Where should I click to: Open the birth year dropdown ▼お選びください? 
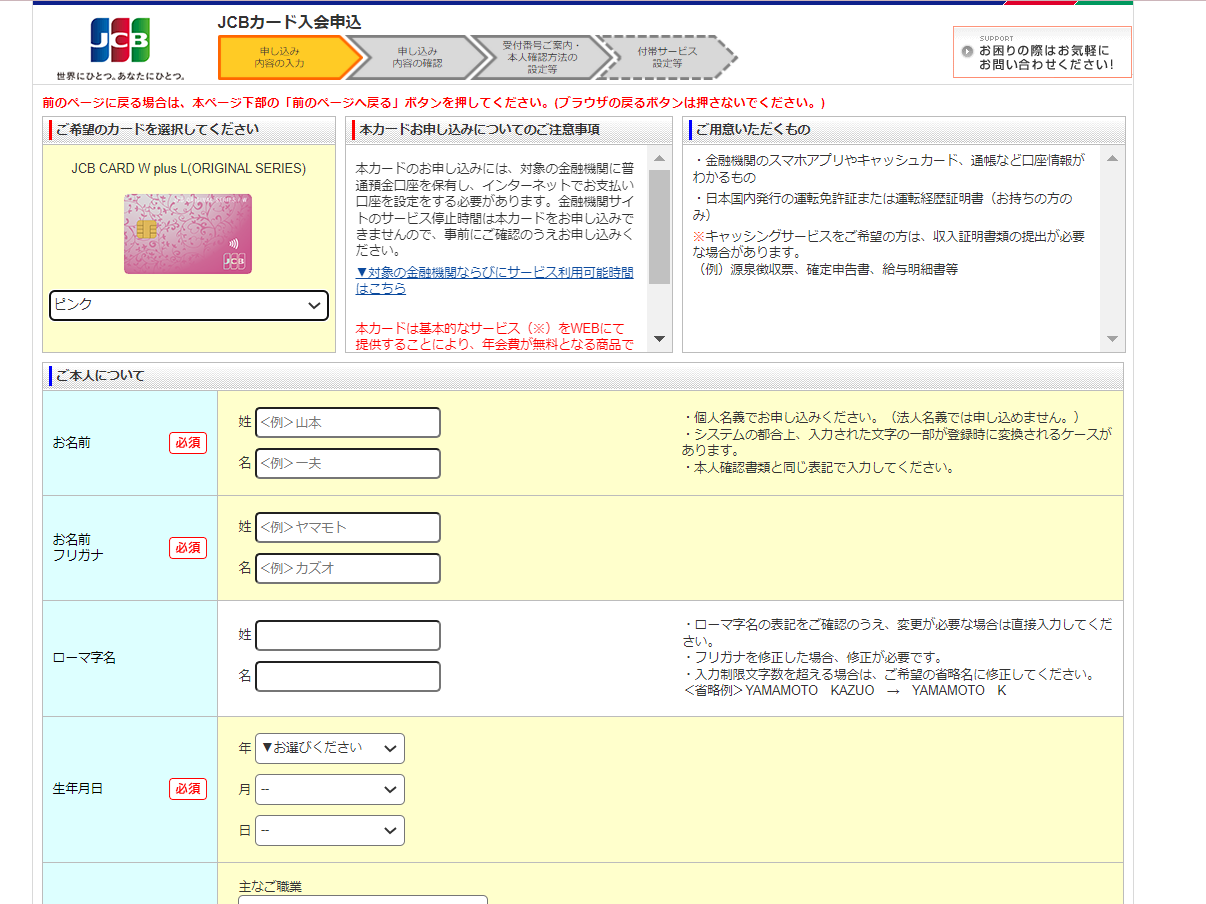(x=330, y=748)
